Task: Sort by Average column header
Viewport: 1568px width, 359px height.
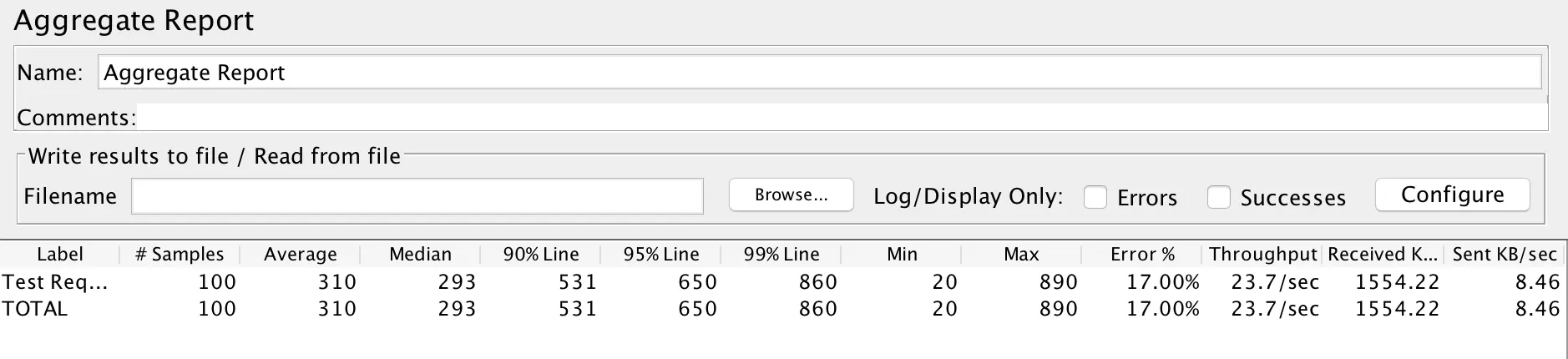Action: 300,254
